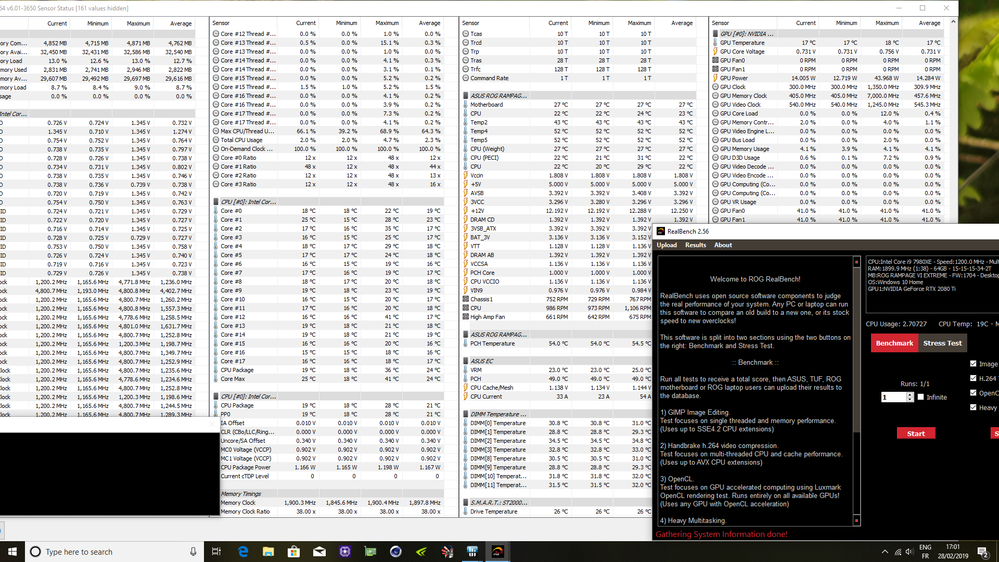The image size is (999, 562).
Task: Uncheck the Image test checkbox in RealBench
Action: click(x=973, y=363)
